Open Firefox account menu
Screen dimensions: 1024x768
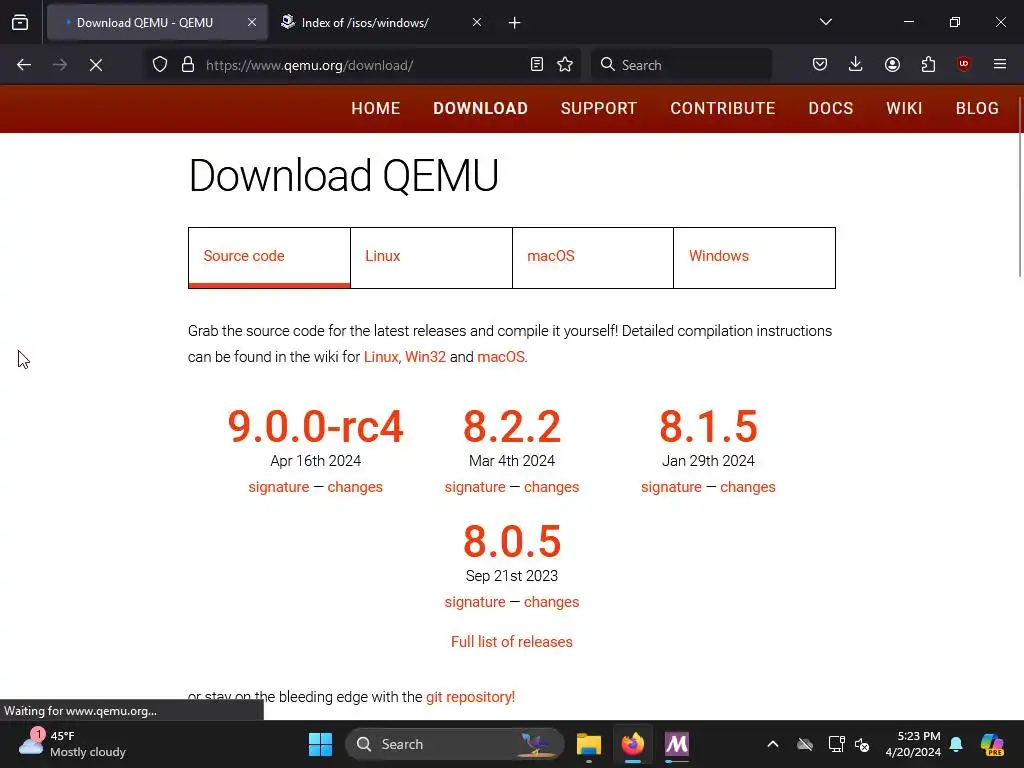[892, 64]
